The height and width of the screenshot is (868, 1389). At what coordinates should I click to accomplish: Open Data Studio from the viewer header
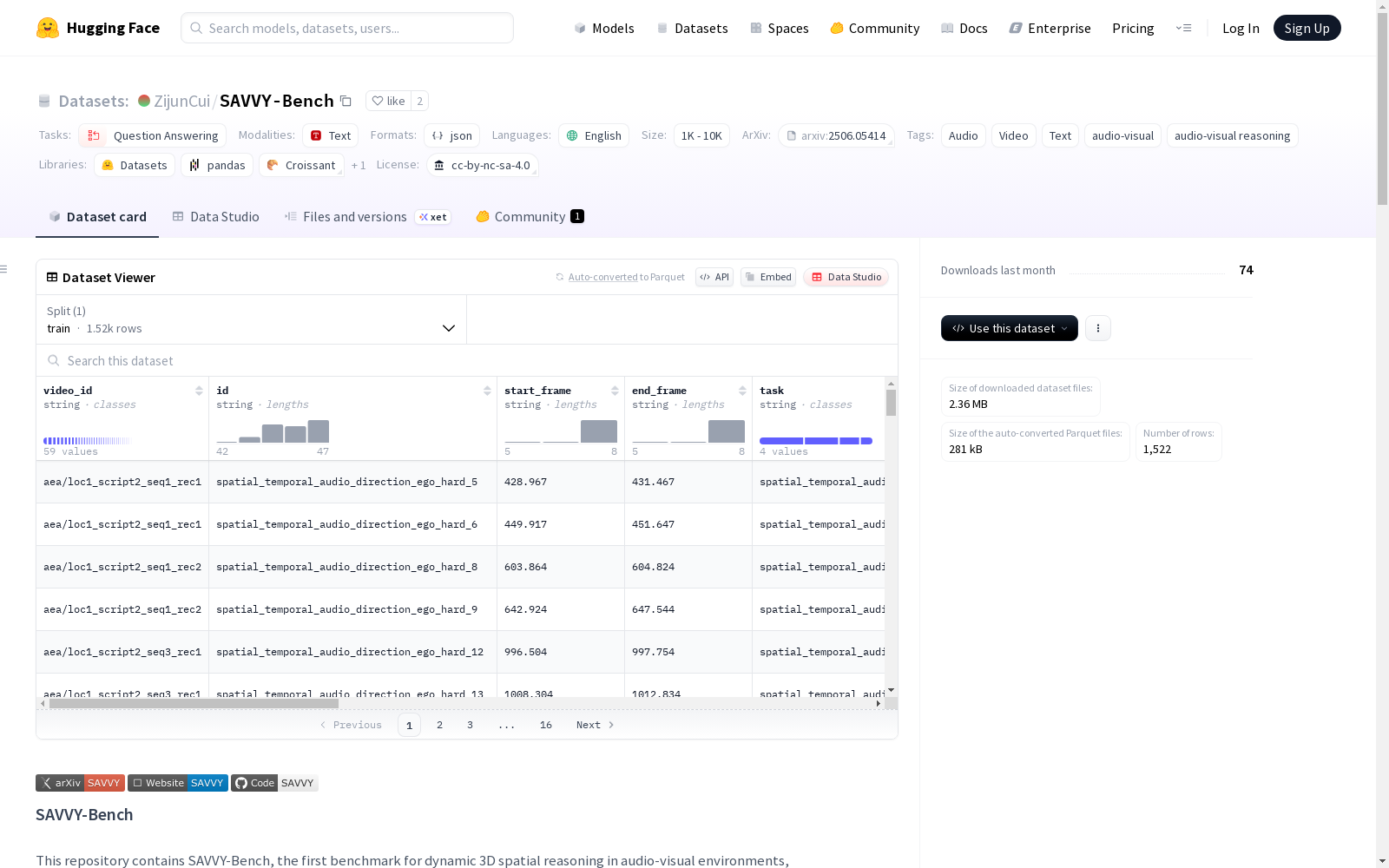(x=846, y=277)
